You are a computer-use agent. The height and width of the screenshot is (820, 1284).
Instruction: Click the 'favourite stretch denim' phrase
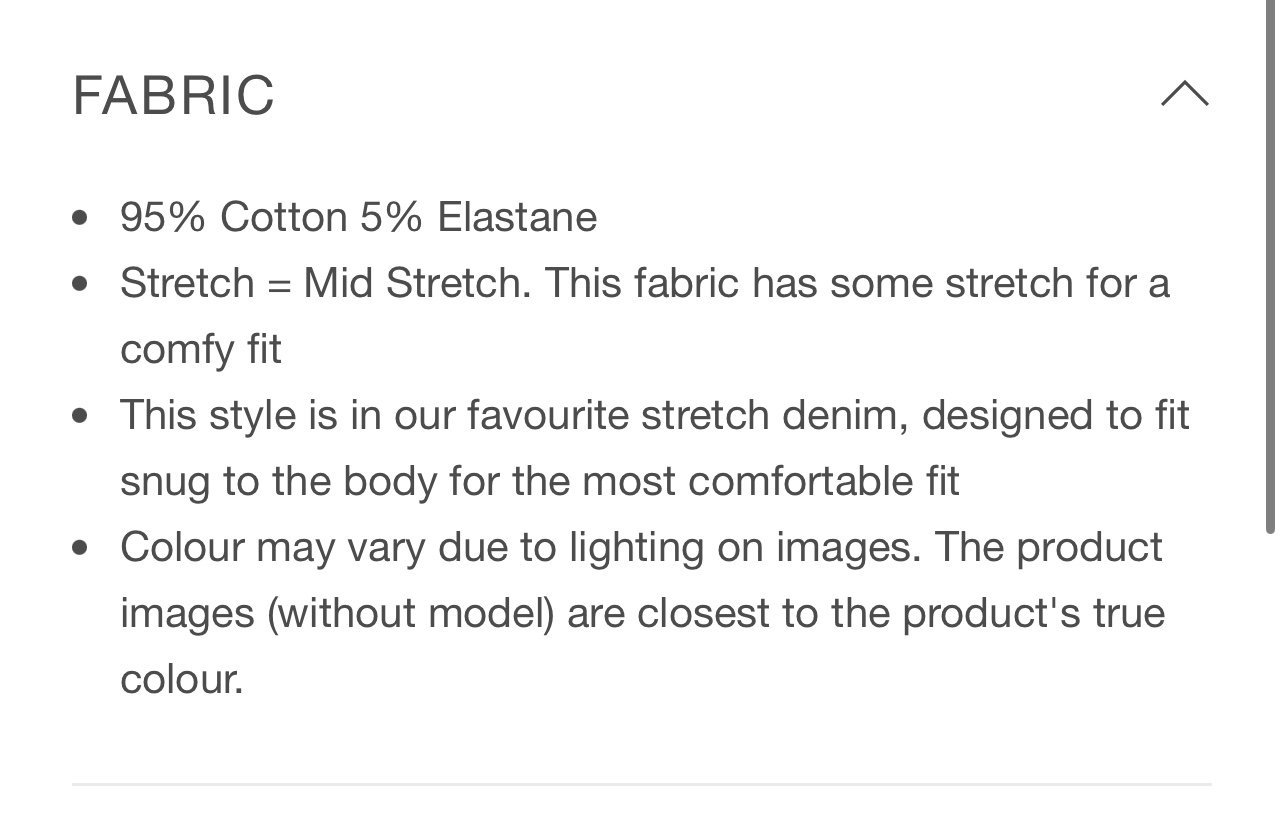pyautogui.click(x=672, y=415)
